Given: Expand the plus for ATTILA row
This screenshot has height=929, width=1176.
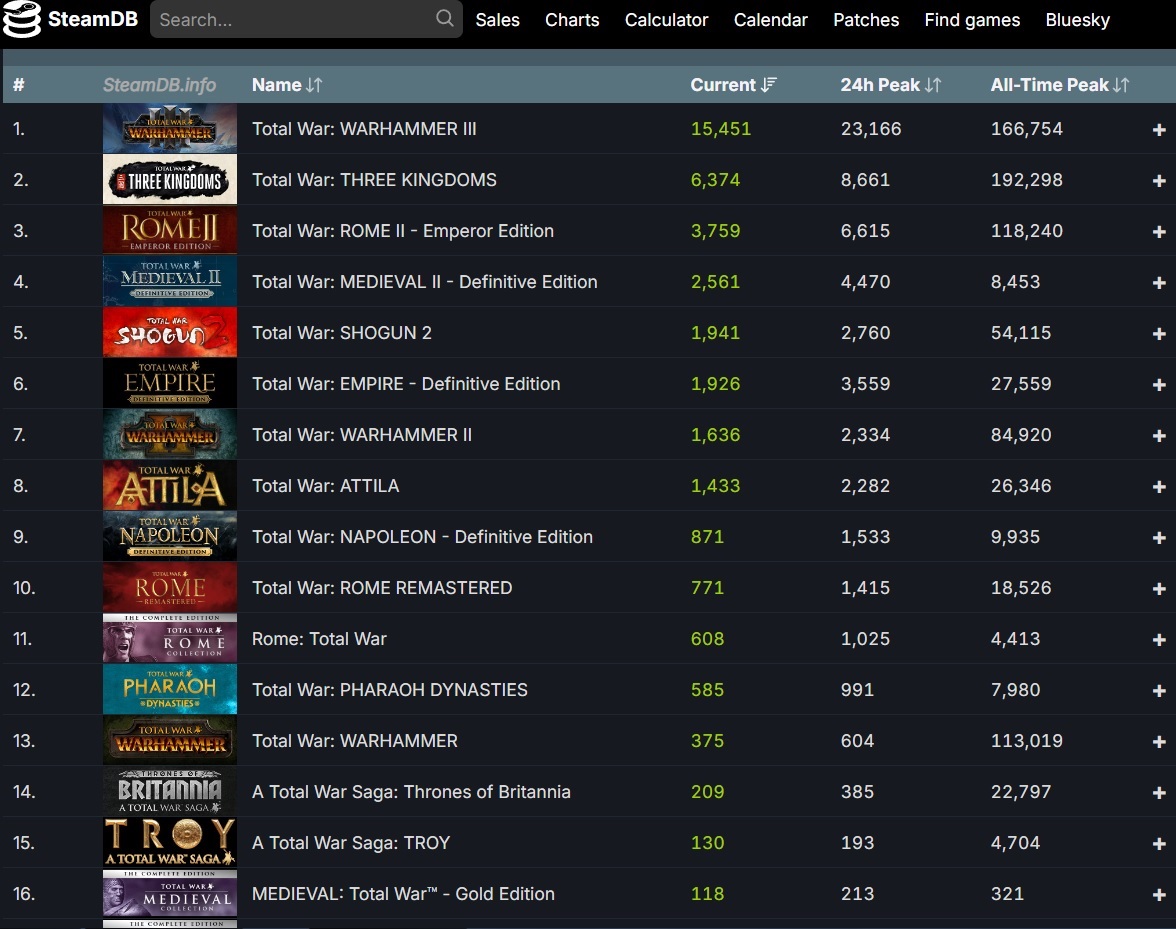Looking at the screenshot, I should [1159, 487].
